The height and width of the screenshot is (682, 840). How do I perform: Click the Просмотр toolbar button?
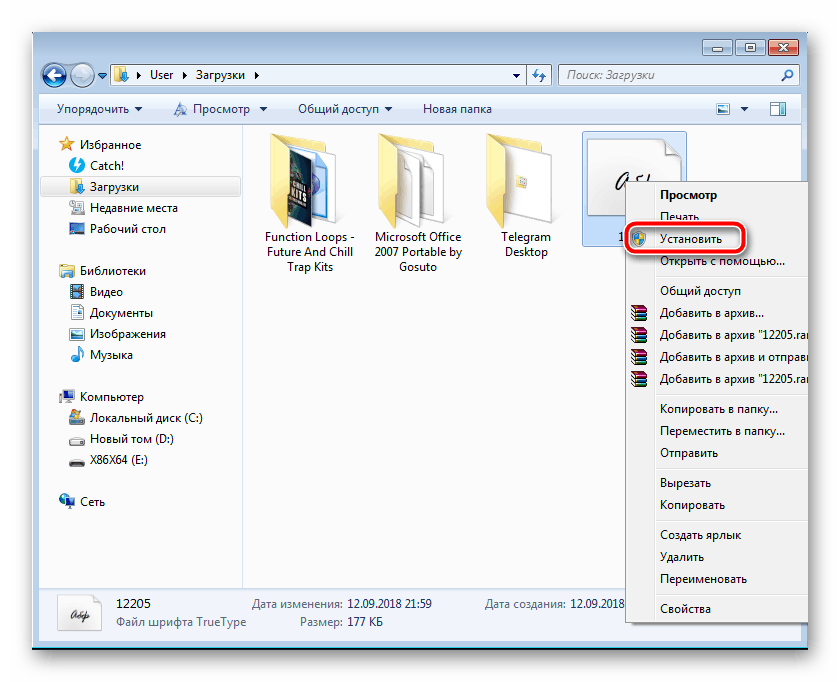pos(220,109)
